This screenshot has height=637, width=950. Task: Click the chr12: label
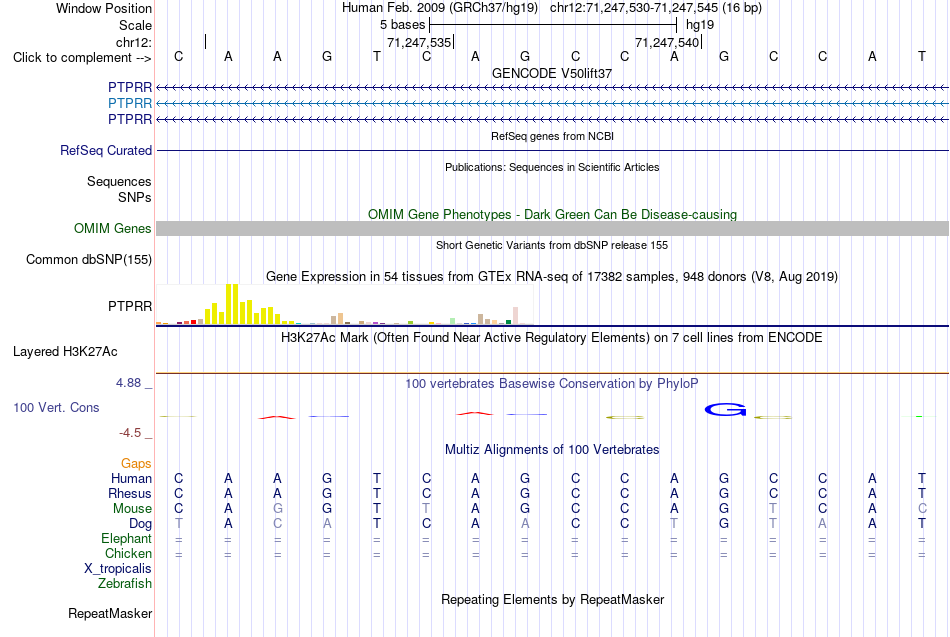pos(133,42)
